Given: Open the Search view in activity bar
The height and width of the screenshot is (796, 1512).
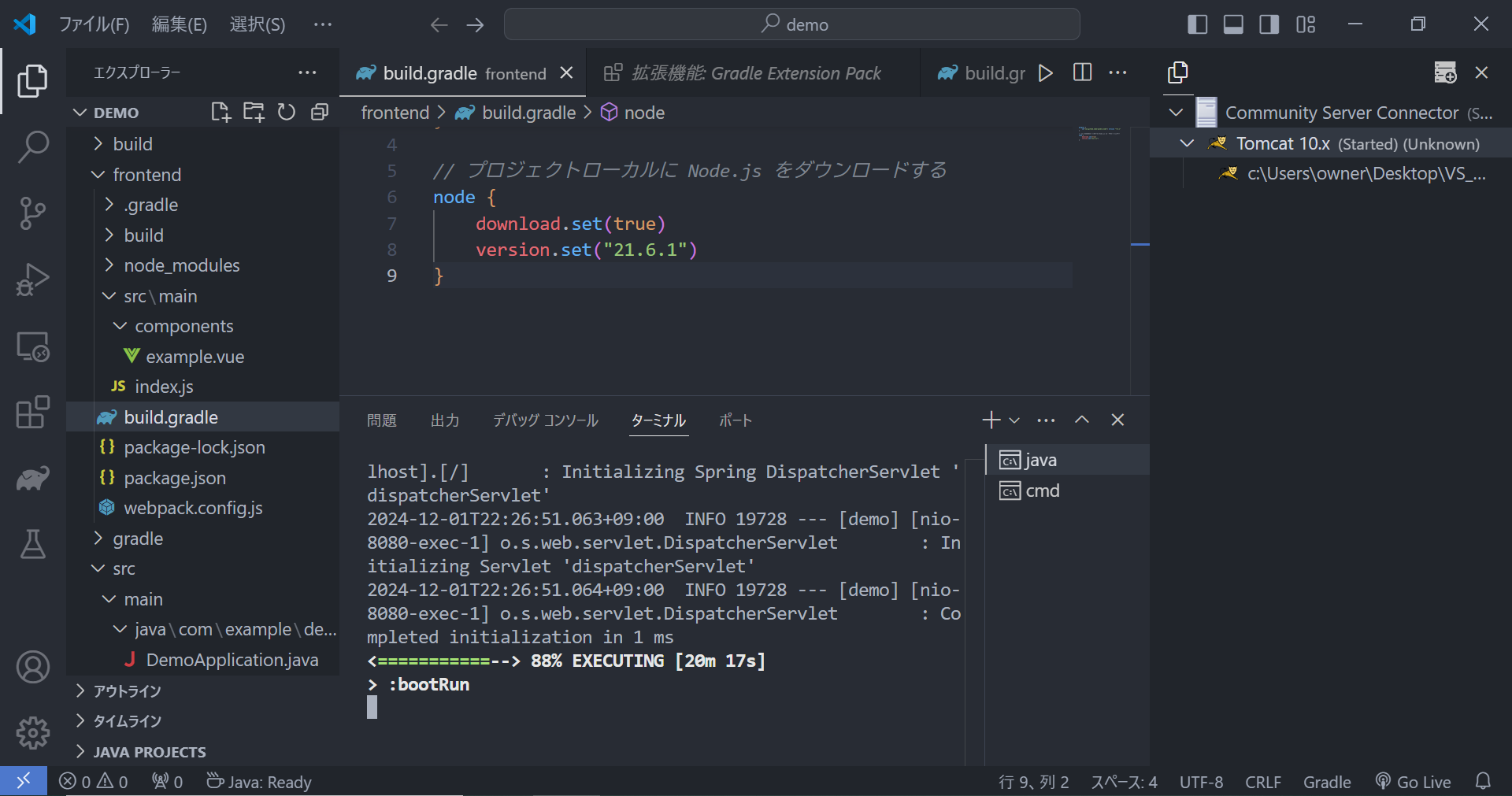Looking at the screenshot, I should tap(32, 146).
